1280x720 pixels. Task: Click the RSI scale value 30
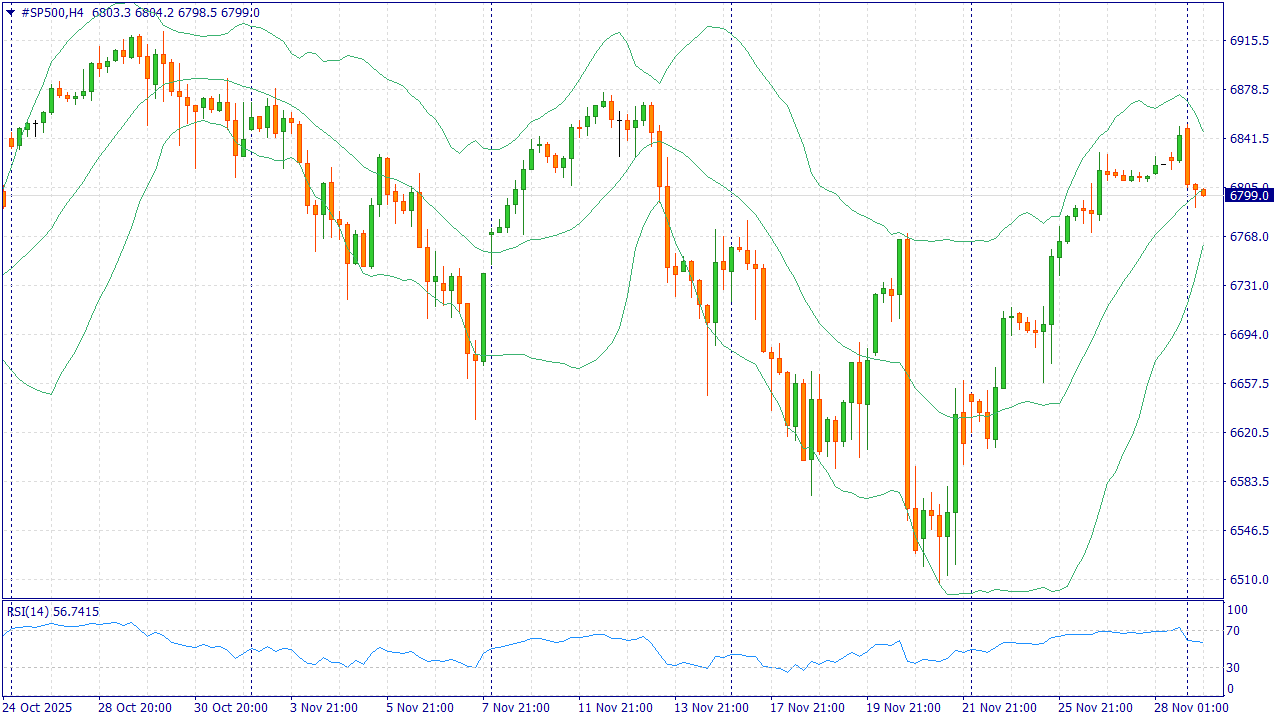(x=1234, y=668)
